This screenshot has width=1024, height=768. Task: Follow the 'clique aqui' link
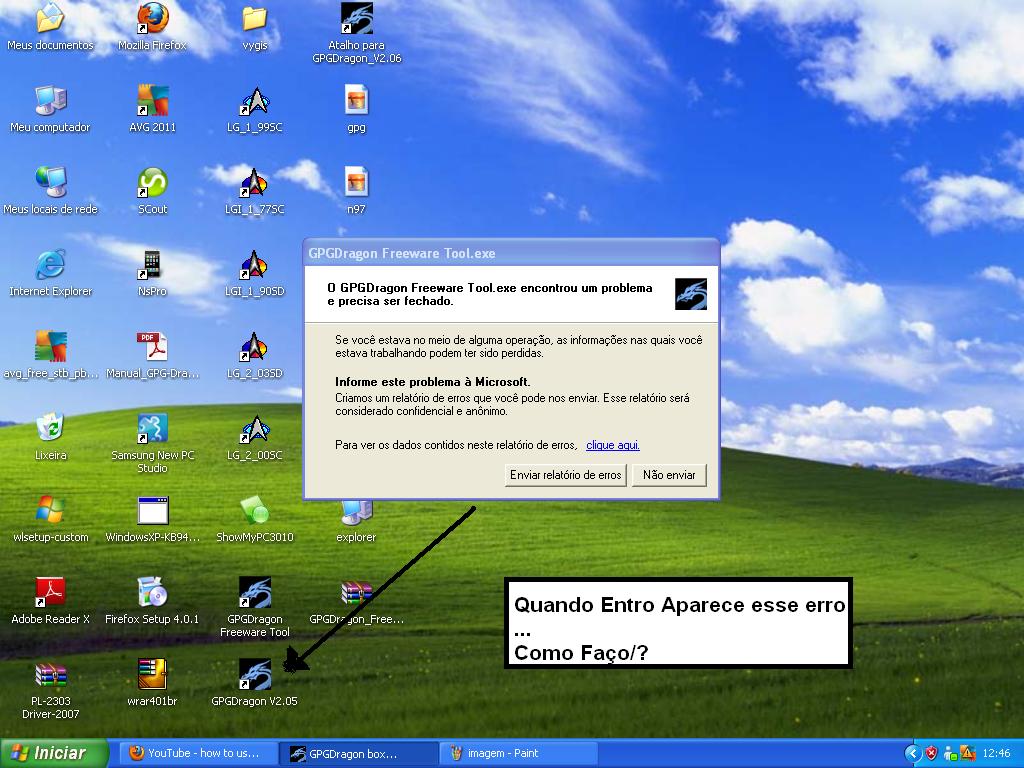point(613,445)
